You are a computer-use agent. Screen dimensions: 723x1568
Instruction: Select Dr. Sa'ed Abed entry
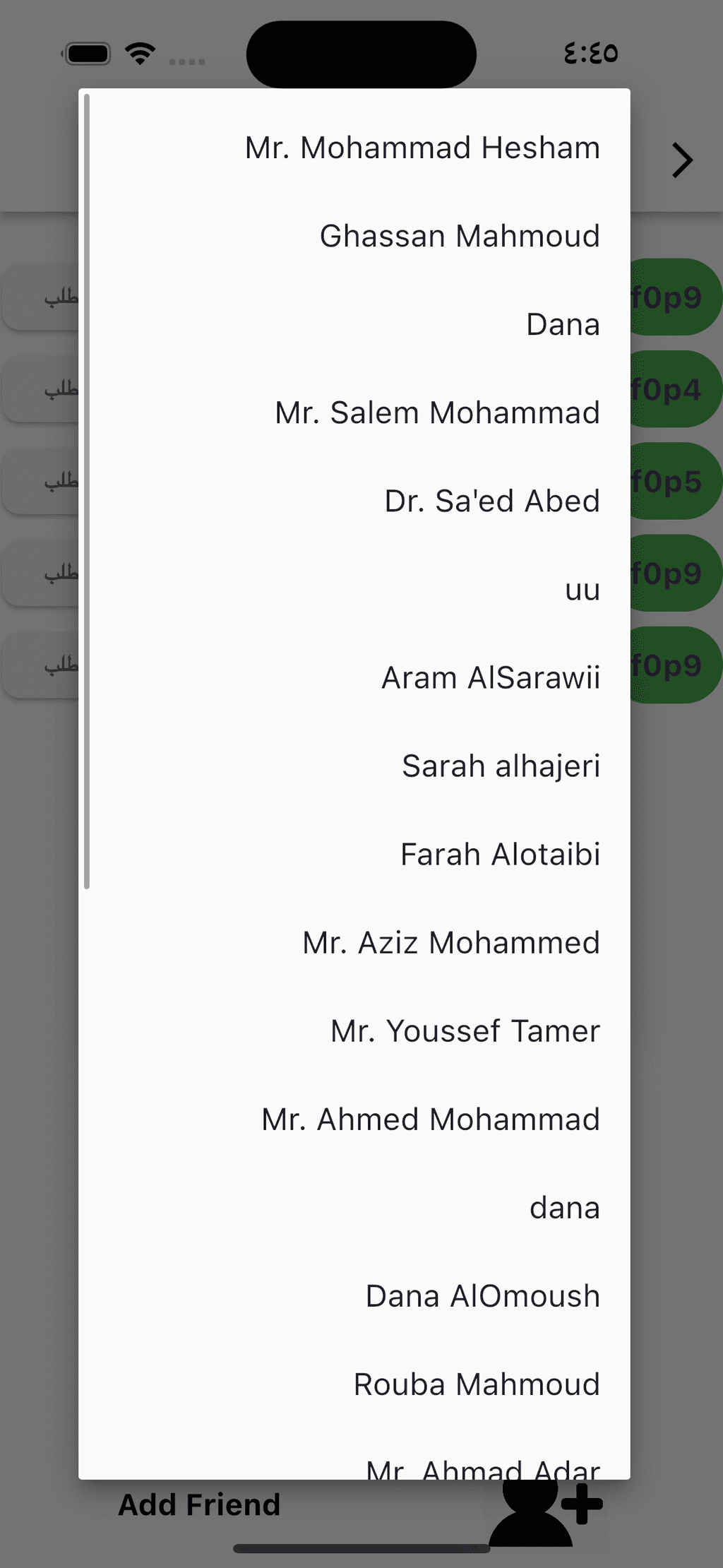point(492,501)
